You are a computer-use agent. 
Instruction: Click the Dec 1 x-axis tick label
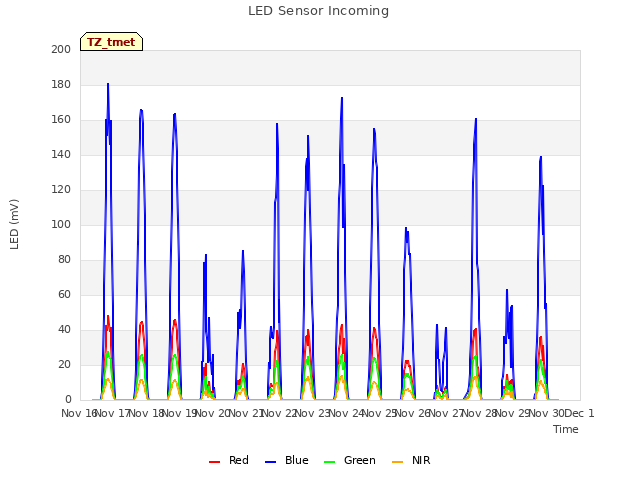(x=580, y=413)
